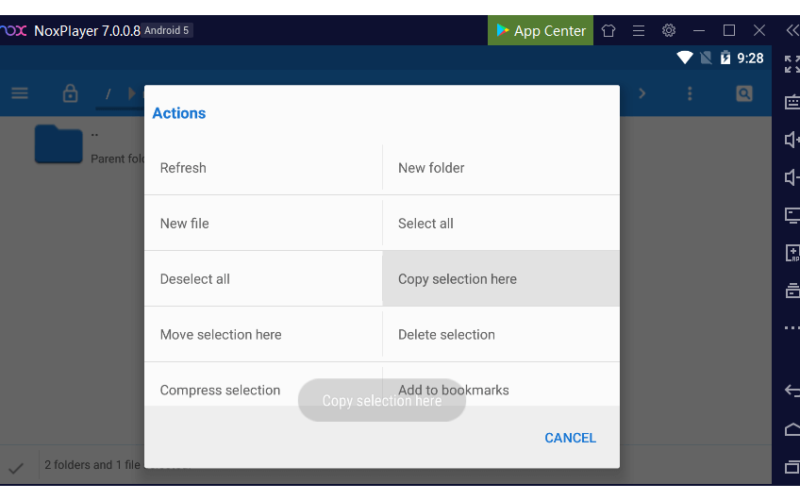Click the checkmark icon in bottom bar
The height and width of the screenshot is (500, 800).
coord(16,467)
